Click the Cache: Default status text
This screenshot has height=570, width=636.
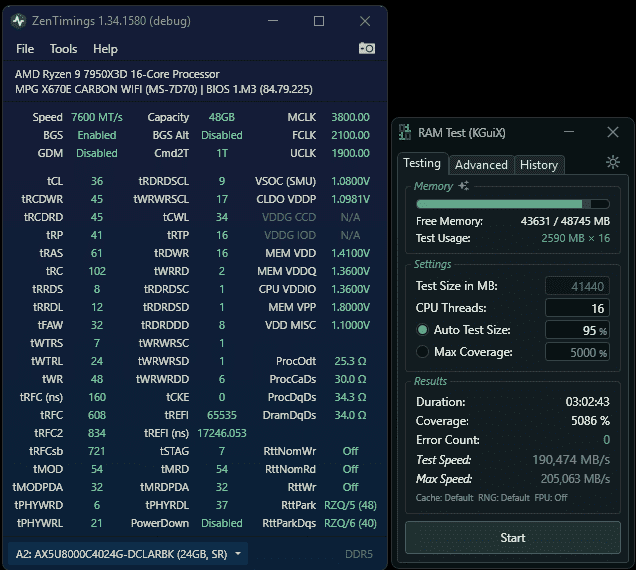pyautogui.click(x=444, y=498)
